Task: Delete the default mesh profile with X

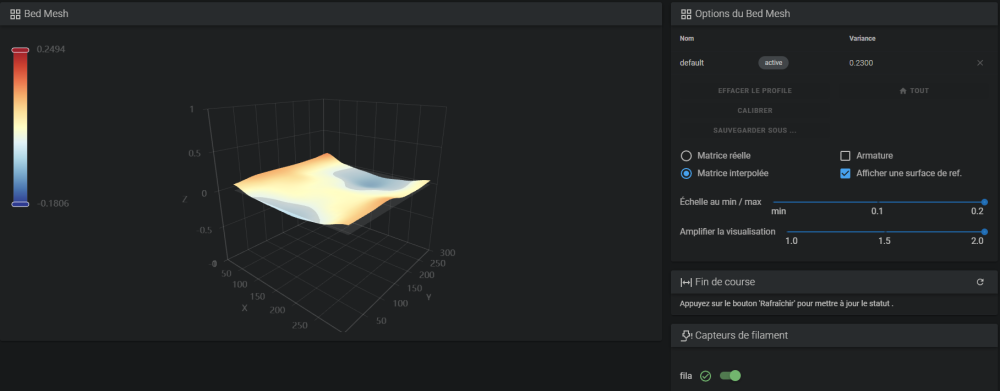Action: 980,63
